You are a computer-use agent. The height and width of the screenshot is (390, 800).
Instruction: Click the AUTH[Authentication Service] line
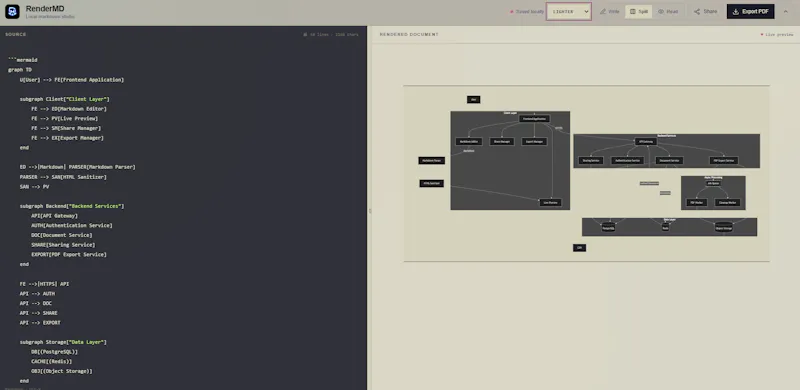pyautogui.click(x=72, y=225)
